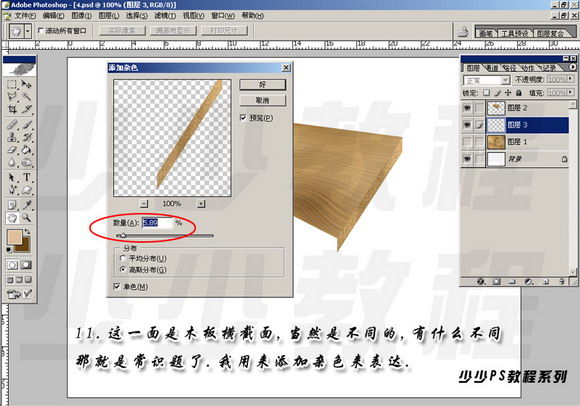Screen dimensions: 580x406
Task: Select the Eyedropper tool
Action: tap(27, 204)
